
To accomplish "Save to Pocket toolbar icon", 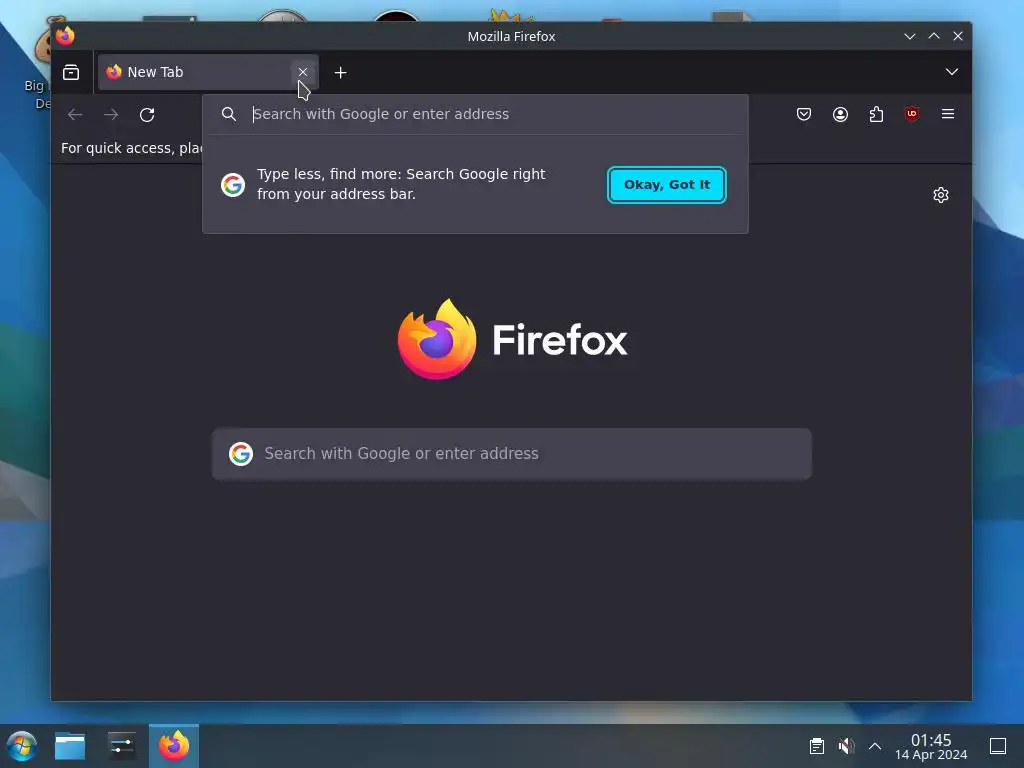I will 804,114.
